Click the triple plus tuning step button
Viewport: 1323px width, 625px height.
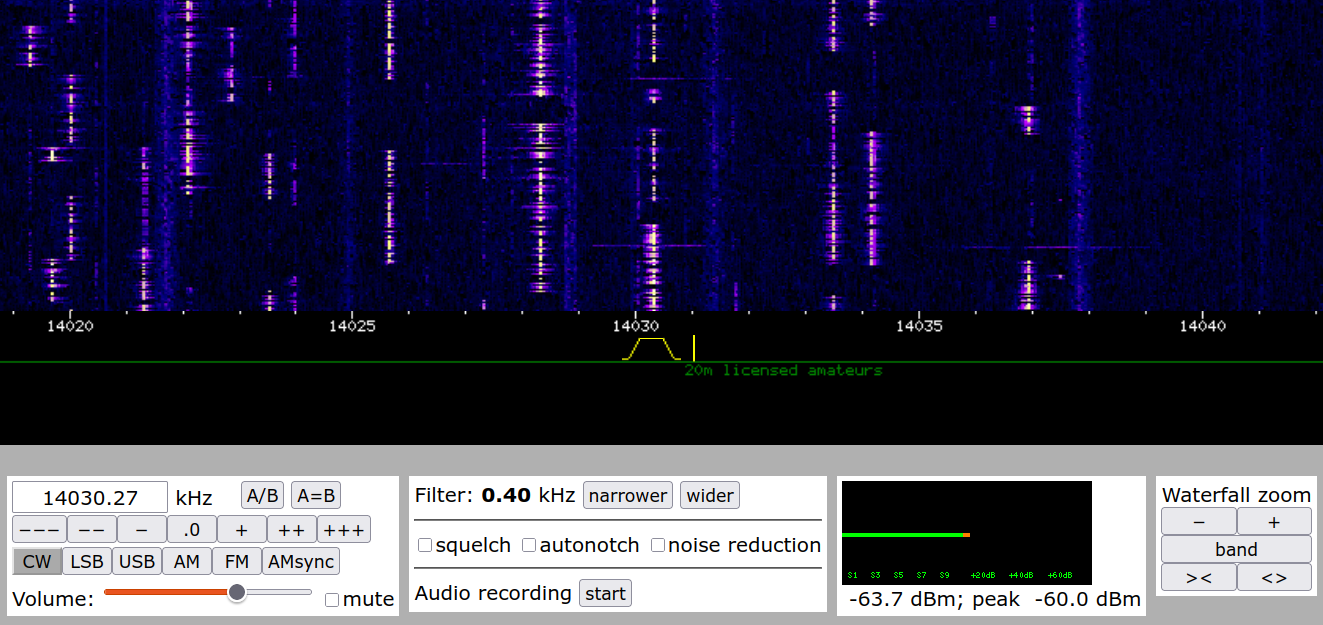343,529
